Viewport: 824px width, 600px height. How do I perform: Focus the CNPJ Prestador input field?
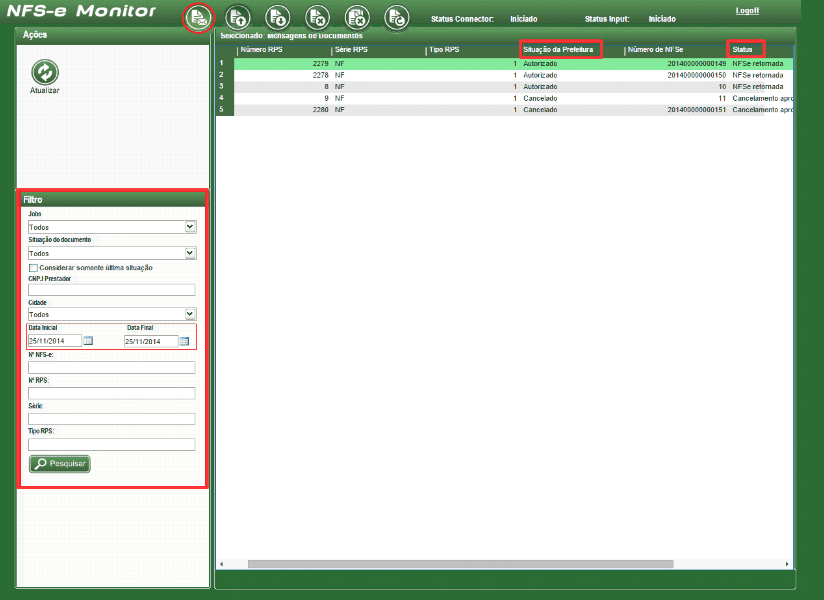[111, 289]
